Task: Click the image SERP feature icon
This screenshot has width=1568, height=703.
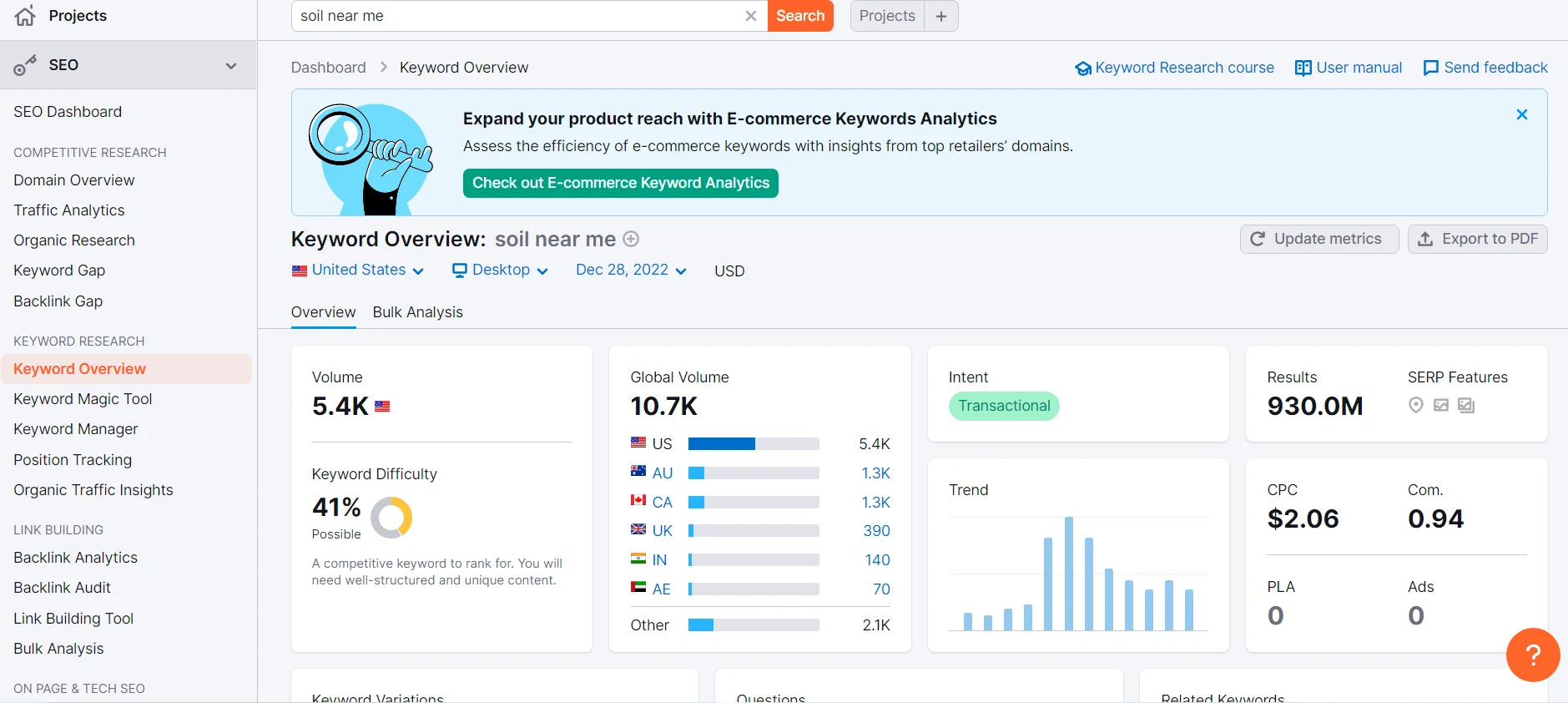Action: point(1441,405)
